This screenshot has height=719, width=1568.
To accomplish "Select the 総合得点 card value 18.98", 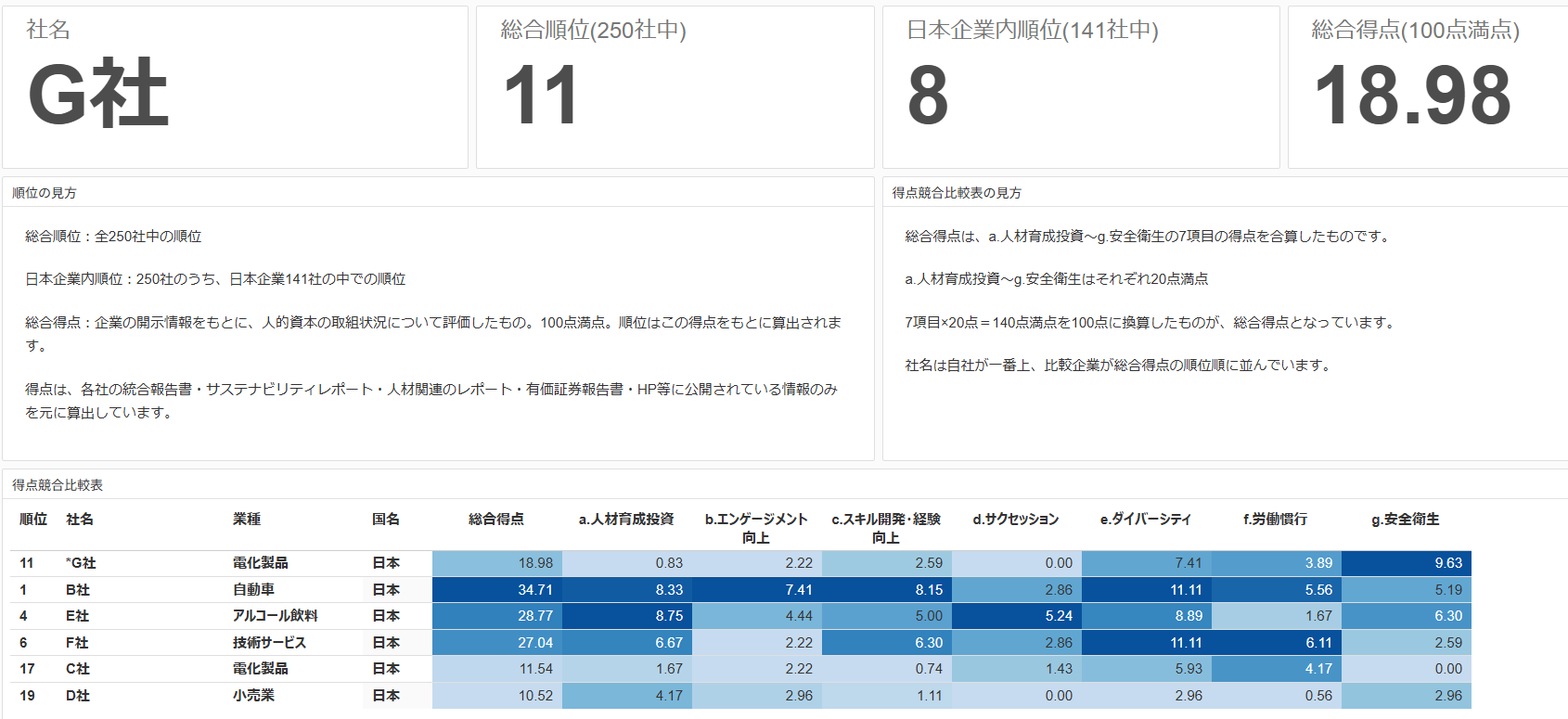I will tap(1412, 96).
